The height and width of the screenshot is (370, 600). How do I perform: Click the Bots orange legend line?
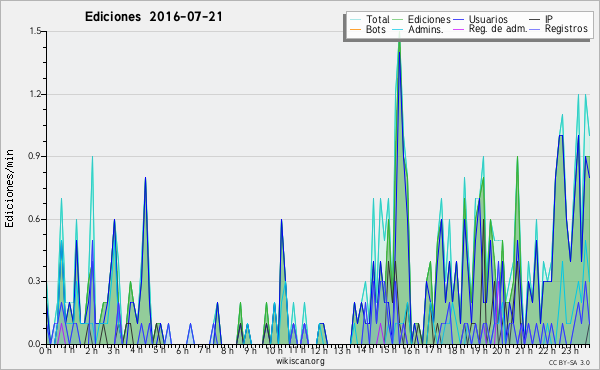point(355,29)
